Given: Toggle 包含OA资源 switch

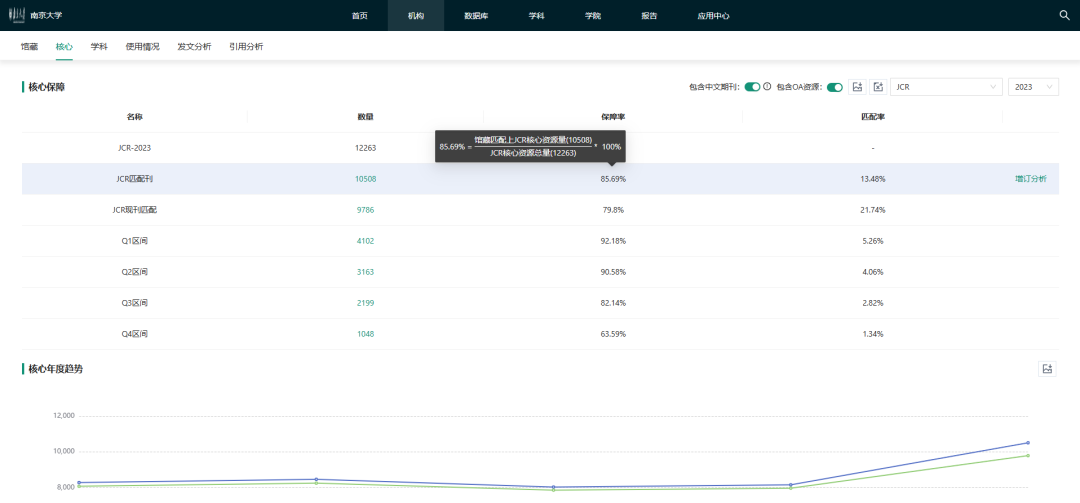Looking at the screenshot, I should point(834,87).
